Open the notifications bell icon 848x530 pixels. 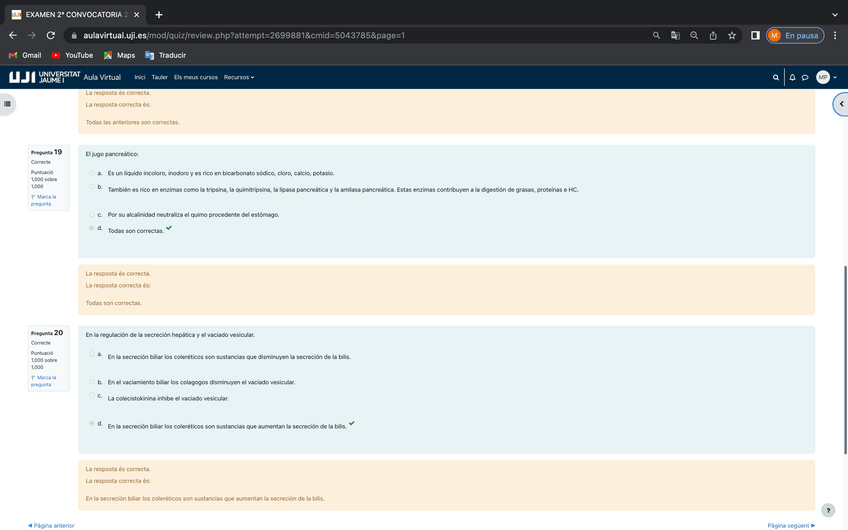coord(792,77)
